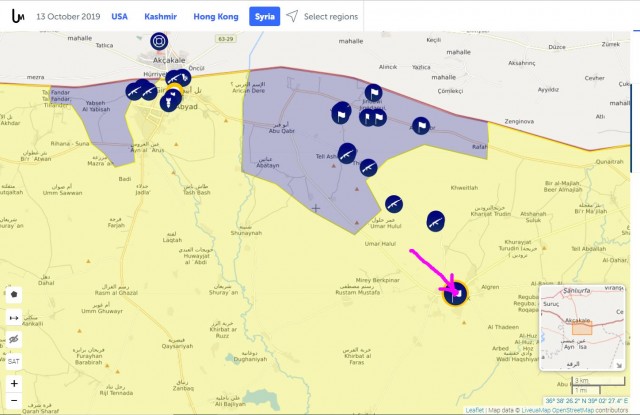640x415 pixels.
Task: Click the flag marker highlighted by arrow
Action: 455,294
